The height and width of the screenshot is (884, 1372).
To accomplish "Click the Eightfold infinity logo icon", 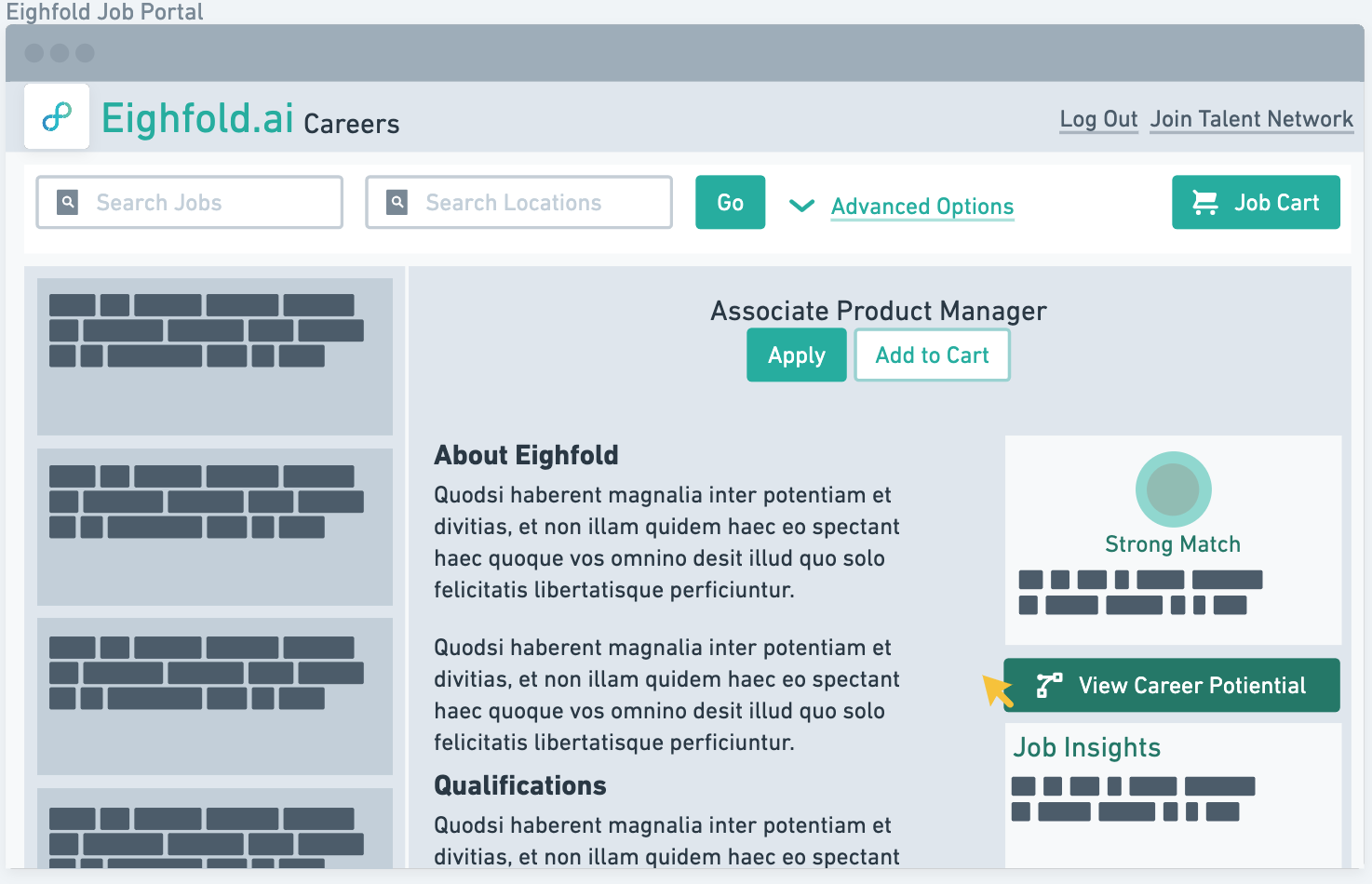I will pyautogui.click(x=57, y=116).
